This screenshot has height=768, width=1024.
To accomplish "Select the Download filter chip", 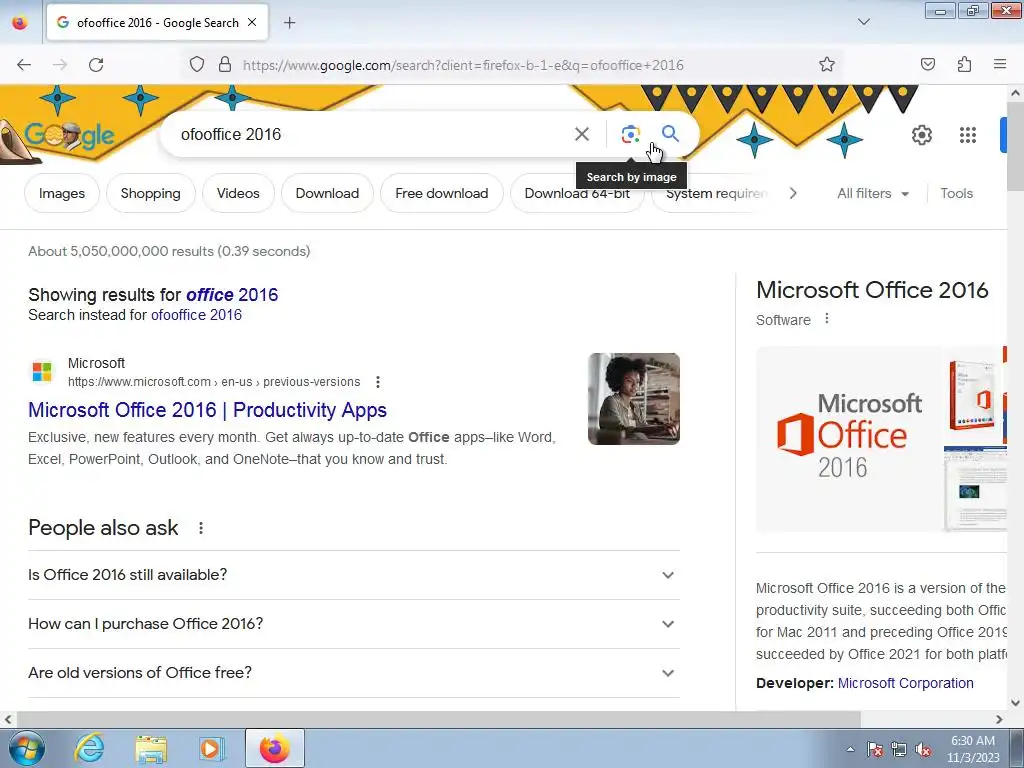I will (327, 193).
